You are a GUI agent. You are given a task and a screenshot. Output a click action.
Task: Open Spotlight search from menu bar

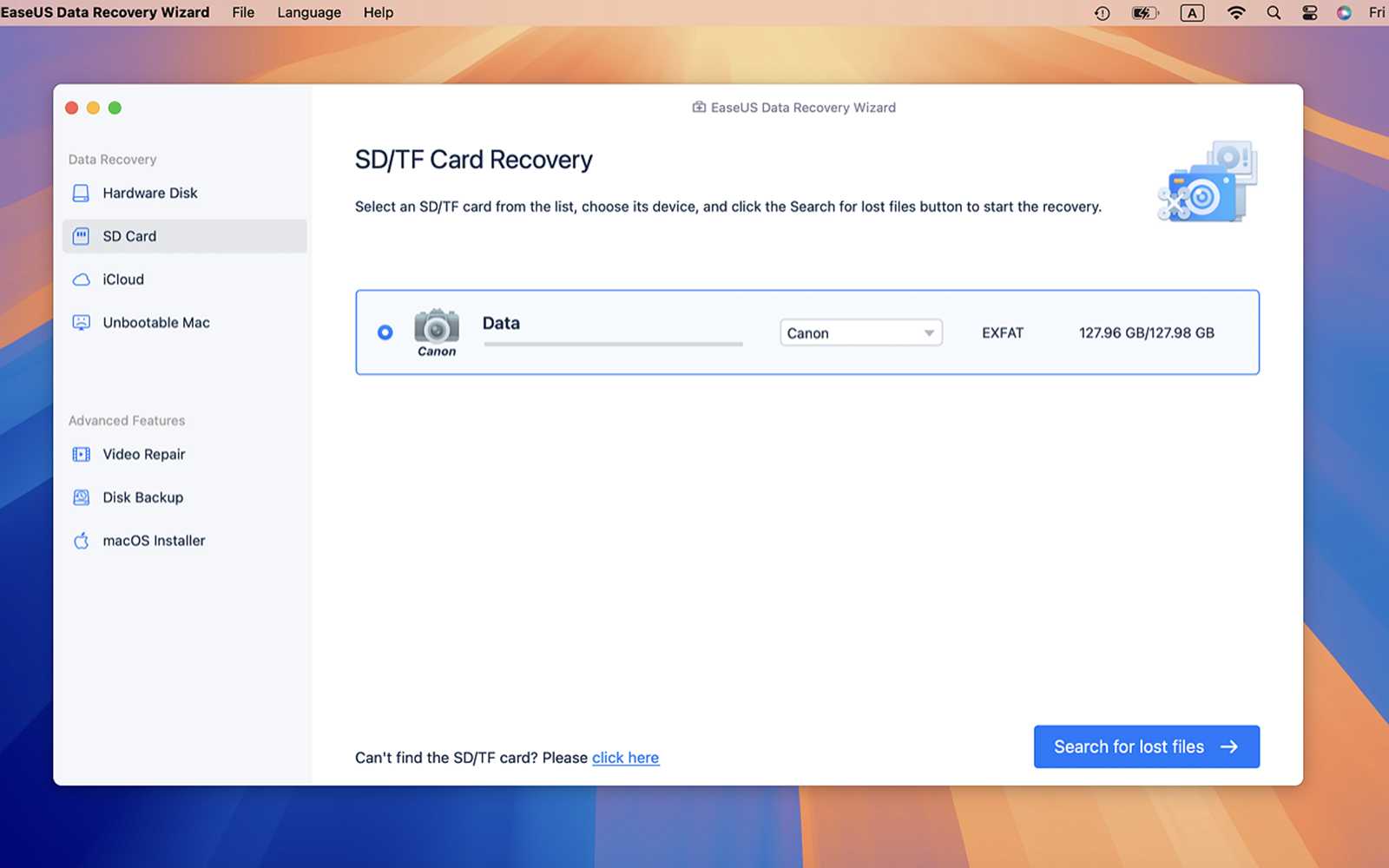click(1273, 12)
